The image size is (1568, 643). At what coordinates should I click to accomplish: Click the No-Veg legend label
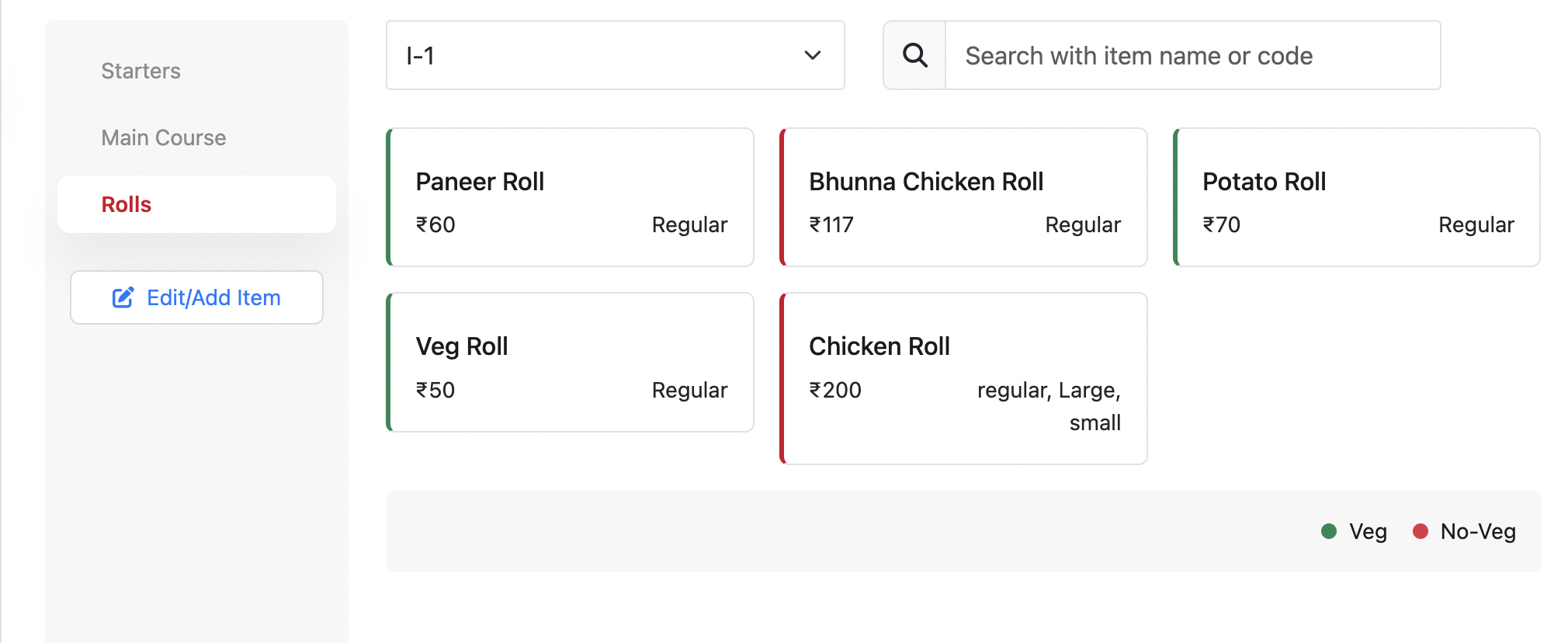1478,531
